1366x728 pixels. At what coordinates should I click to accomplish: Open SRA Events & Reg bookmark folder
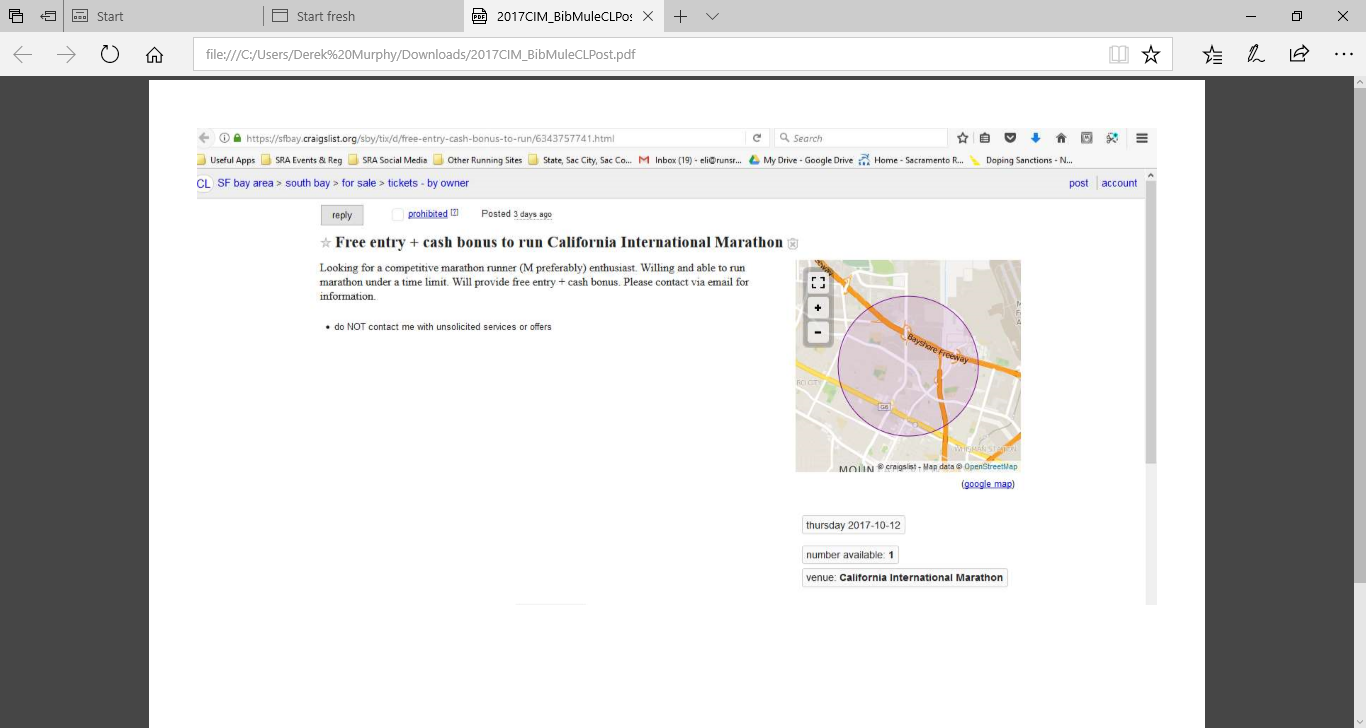point(301,160)
